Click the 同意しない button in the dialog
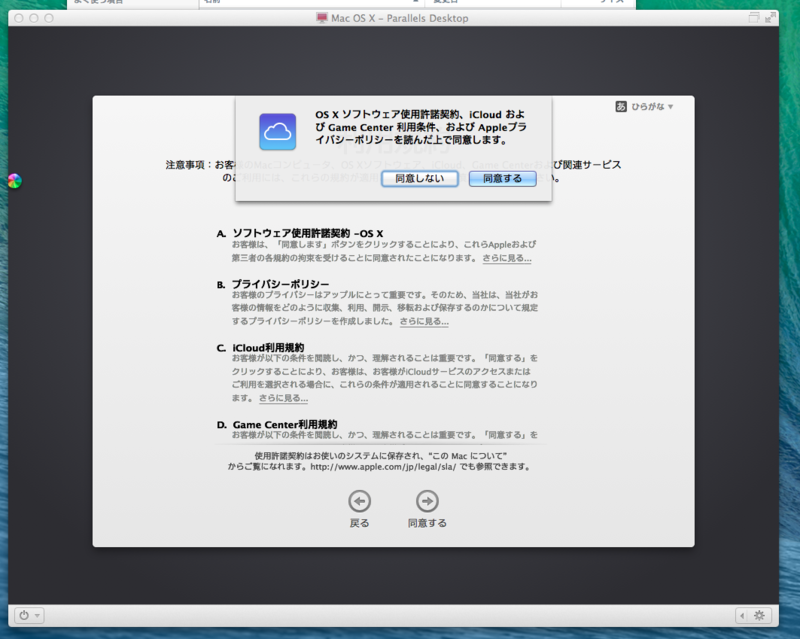This screenshot has width=800, height=639. 419,178
